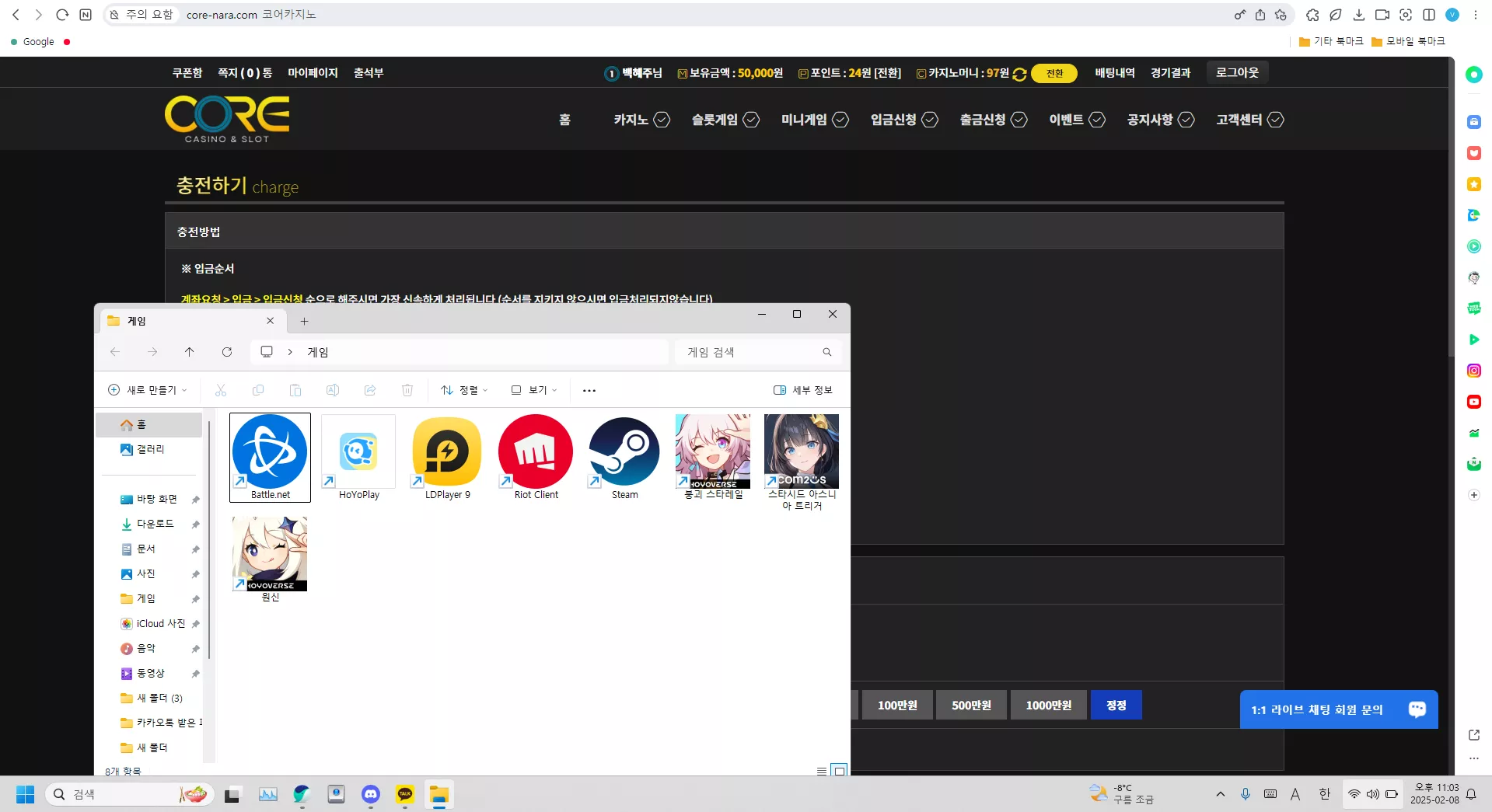Open the 공지사항 menu
The height and width of the screenshot is (812, 1492).
[1161, 120]
